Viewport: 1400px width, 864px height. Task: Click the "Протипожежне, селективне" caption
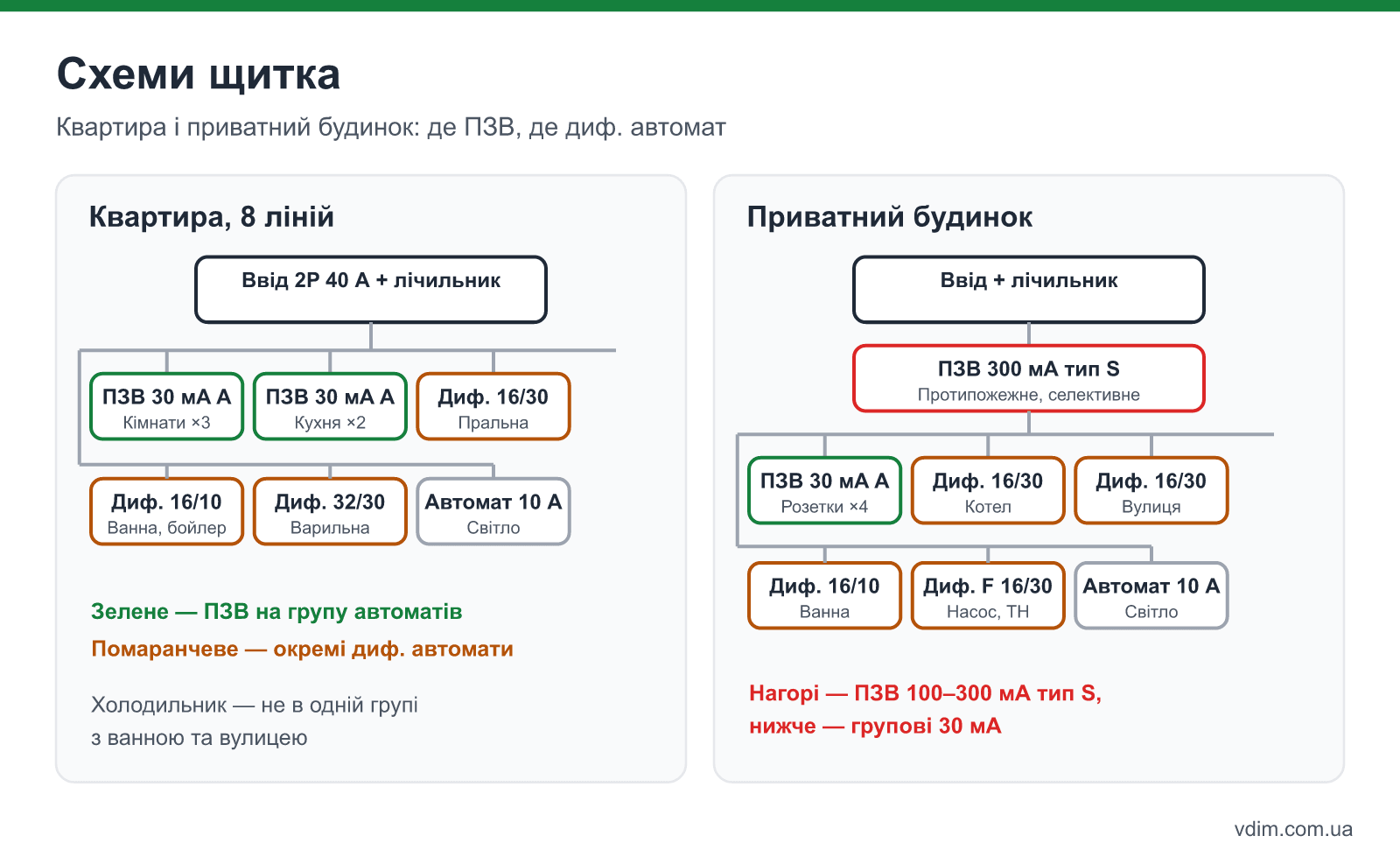(1029, 395)
